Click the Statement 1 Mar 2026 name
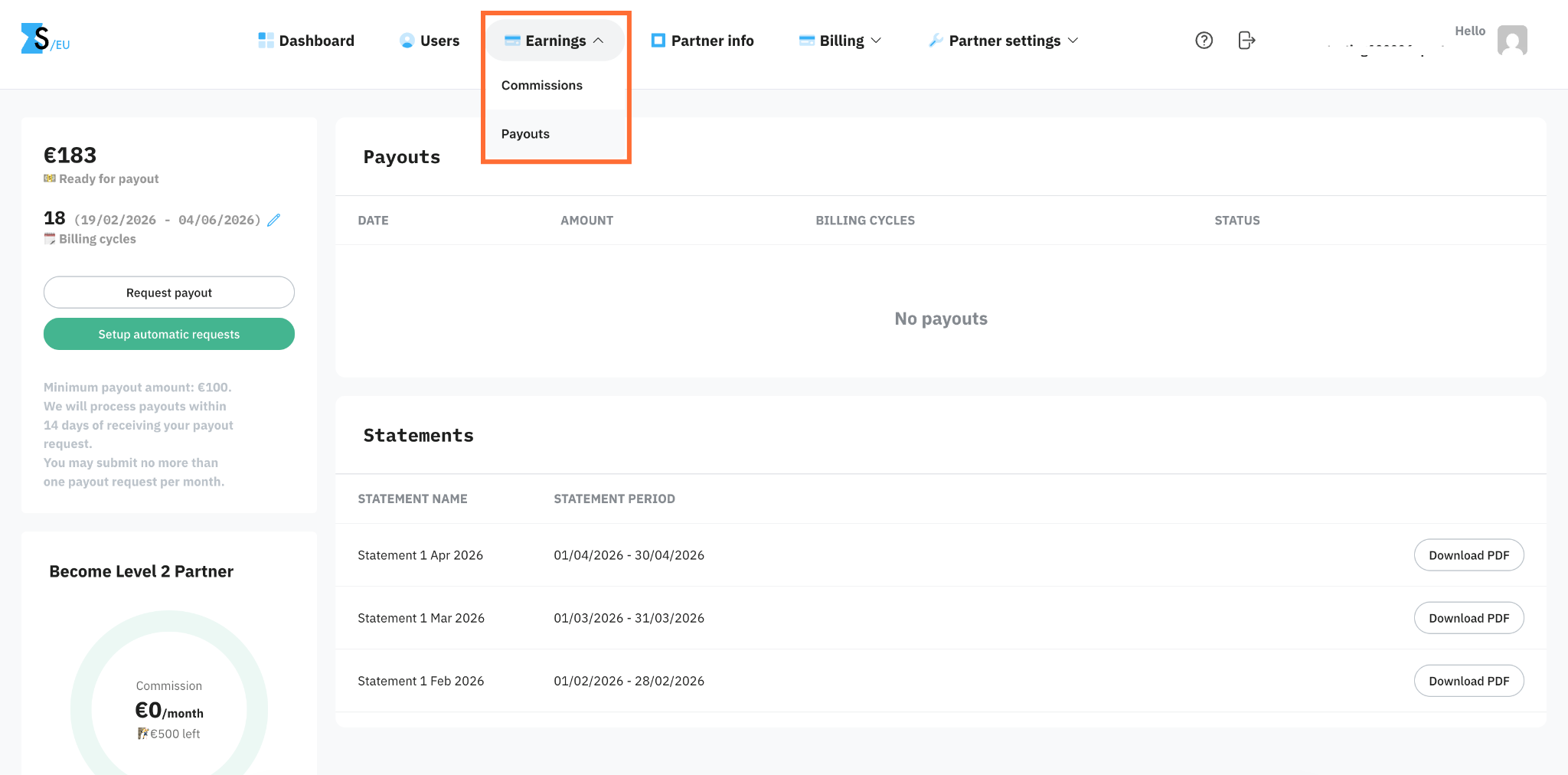The height and width of the screenshot is (775, 1568). [421, 618]
